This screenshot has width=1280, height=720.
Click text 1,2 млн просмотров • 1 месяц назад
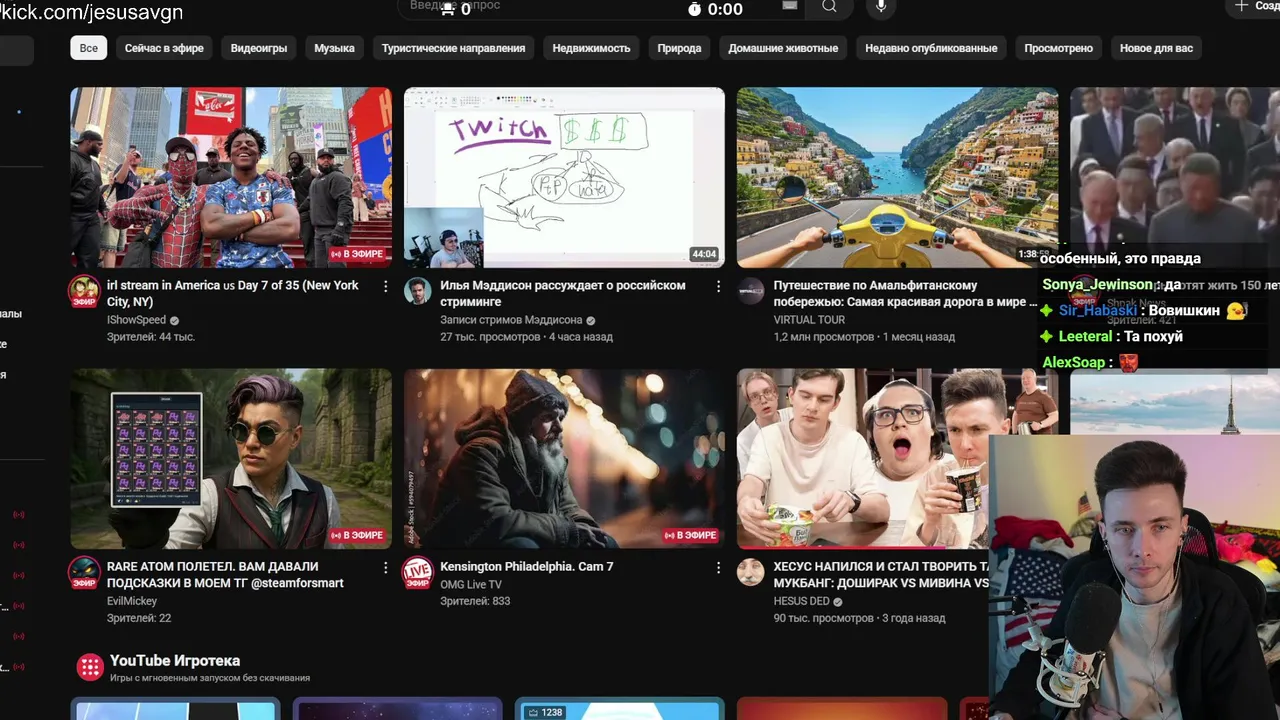pos(864,337)
